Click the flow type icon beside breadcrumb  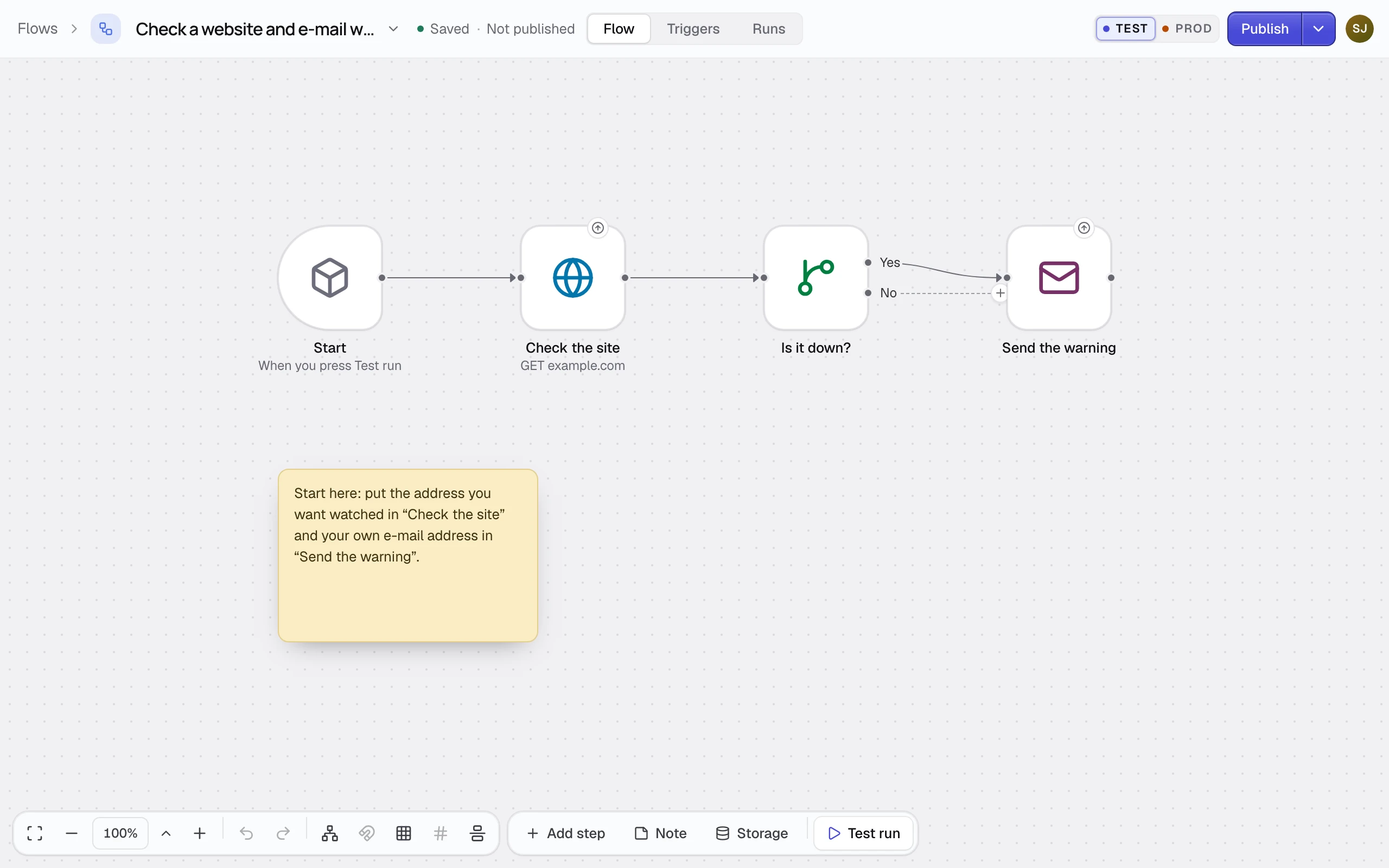[106, 29]
